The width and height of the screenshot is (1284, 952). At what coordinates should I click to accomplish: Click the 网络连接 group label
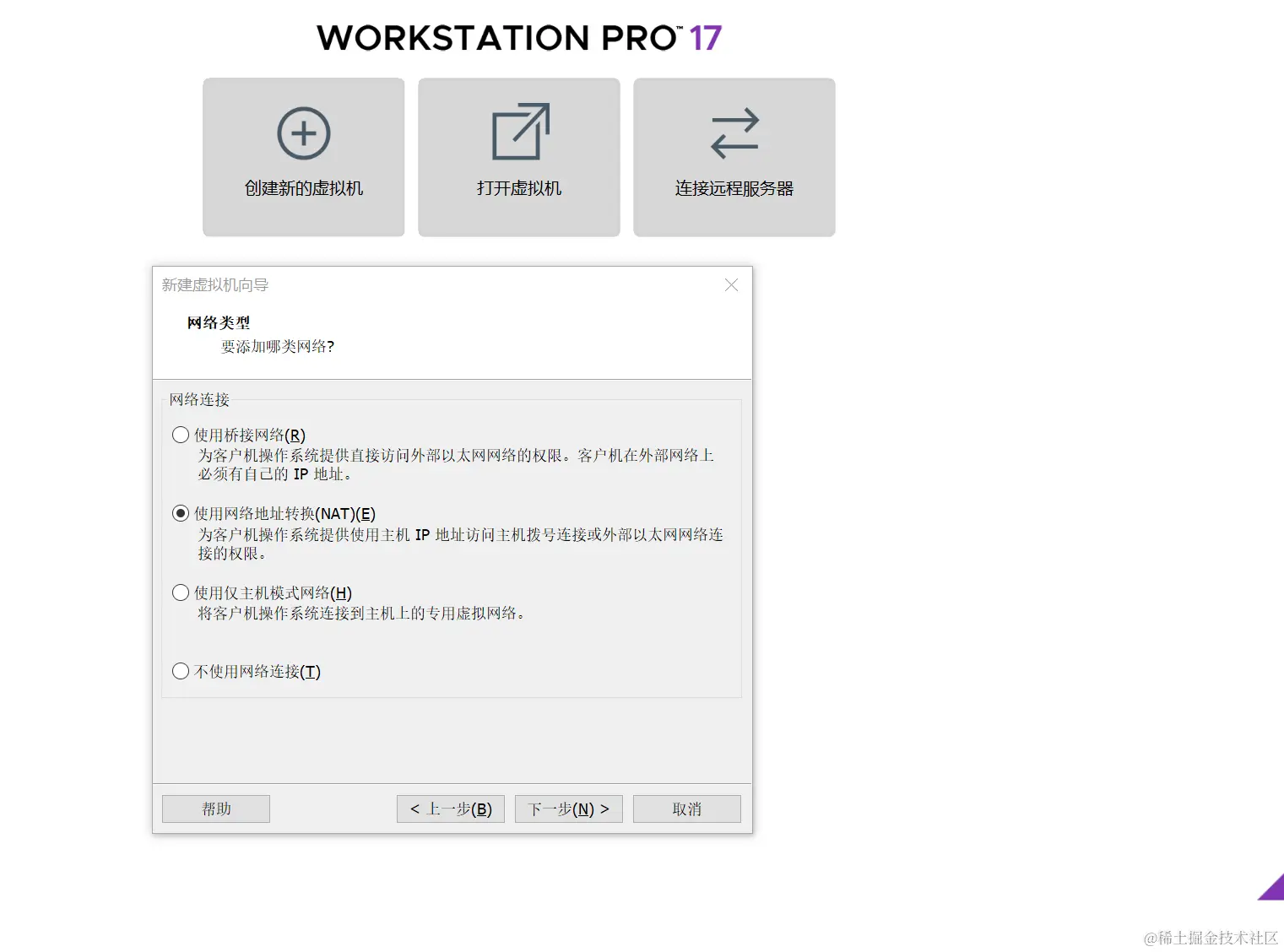[199, 400]
